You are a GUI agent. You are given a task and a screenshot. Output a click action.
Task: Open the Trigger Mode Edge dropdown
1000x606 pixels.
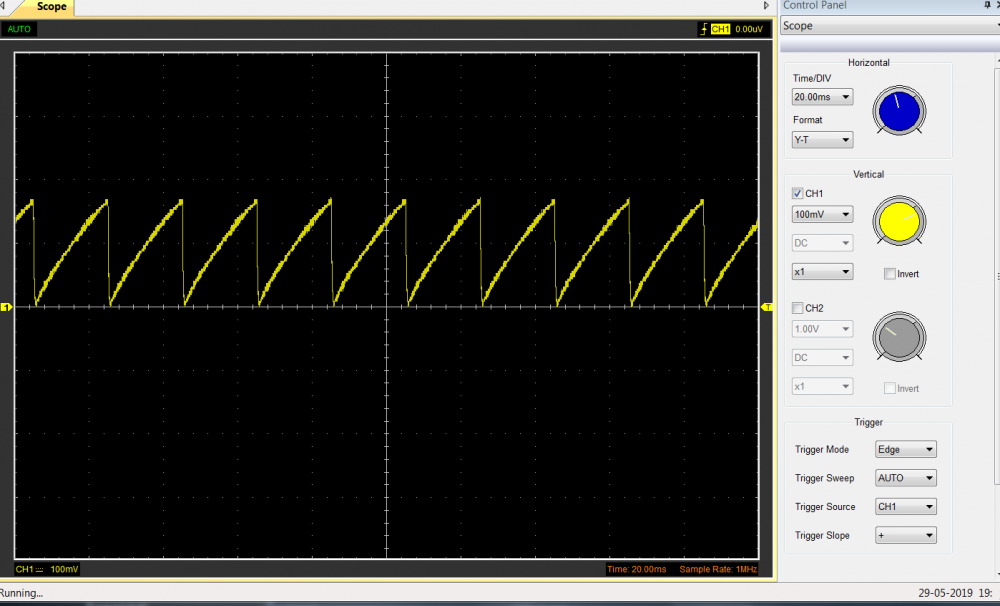point(906,450)
